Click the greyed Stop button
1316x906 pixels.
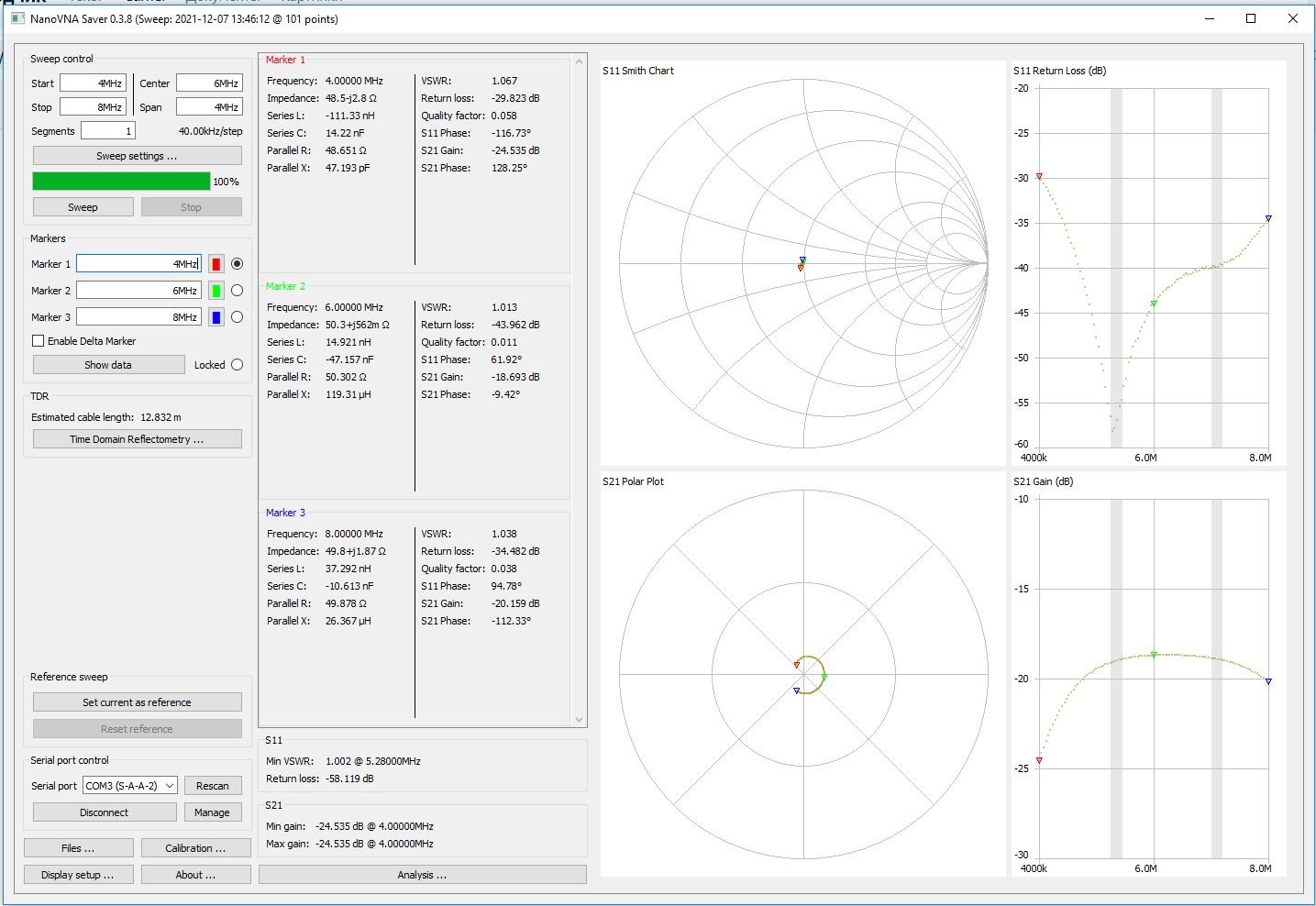coord(191,207)
